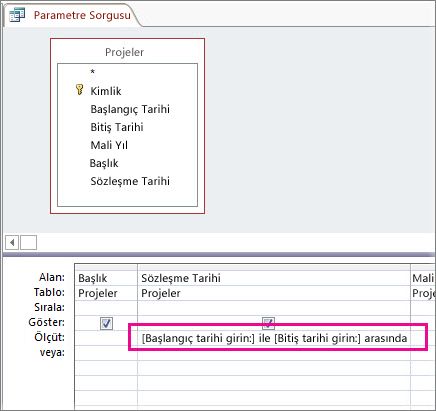Select Sözleşme Tarihi field in Projeler table

[130, 181]
